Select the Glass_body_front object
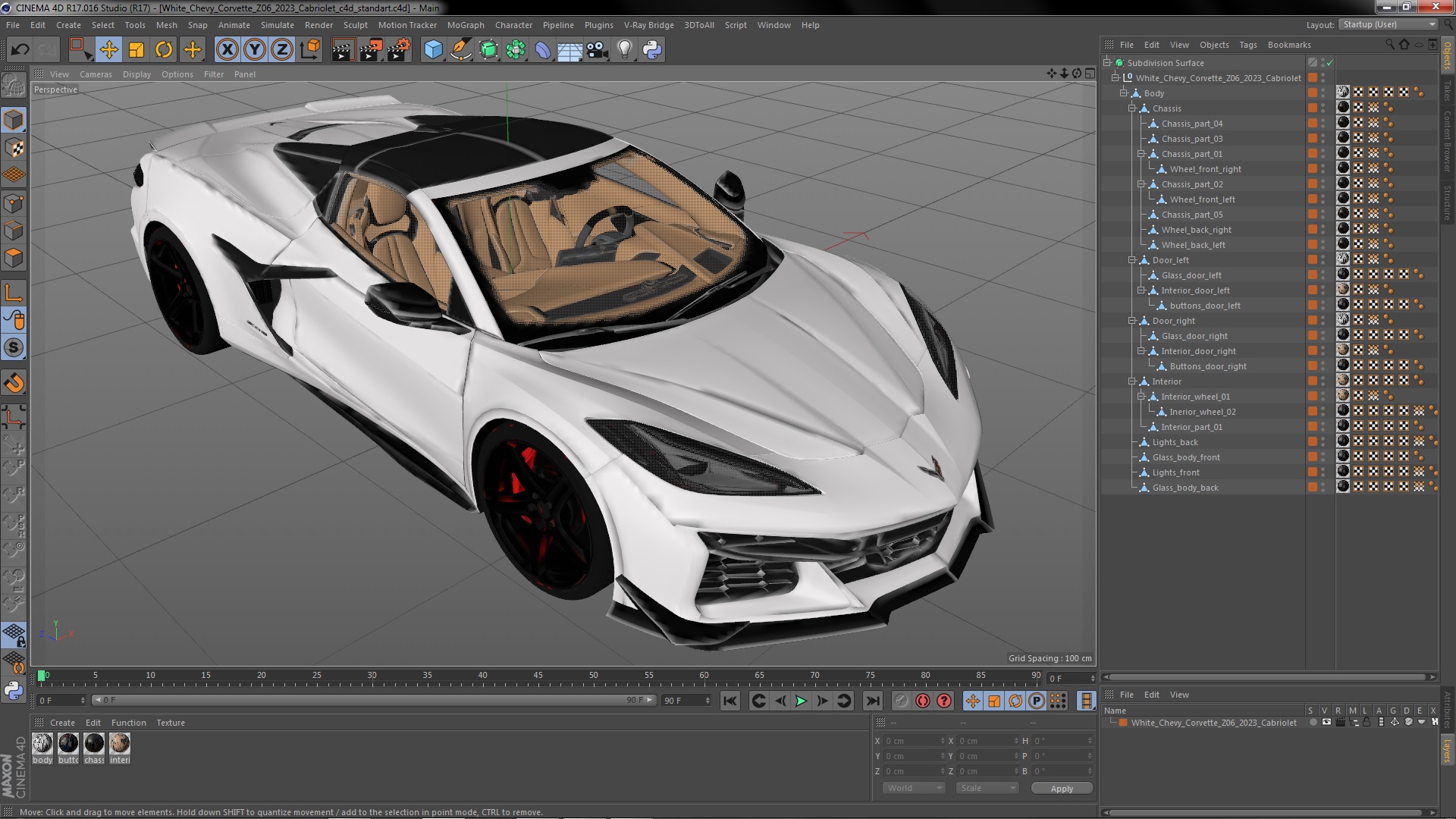This screenshot has height=819, width=1456. pyautogui.click(x=1186, y=457)
